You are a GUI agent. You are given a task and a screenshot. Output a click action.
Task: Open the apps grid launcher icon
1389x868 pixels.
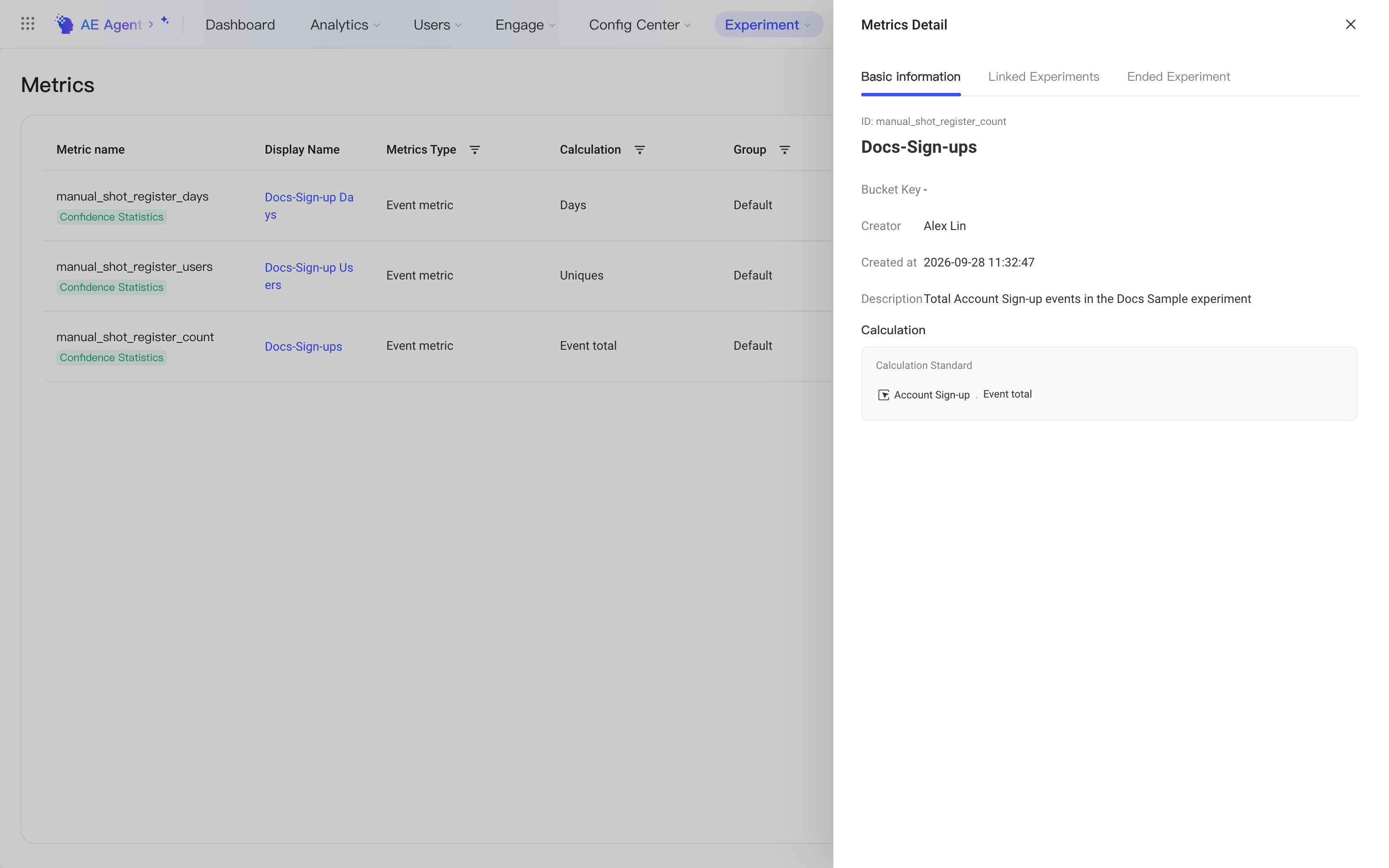point(27,24)
